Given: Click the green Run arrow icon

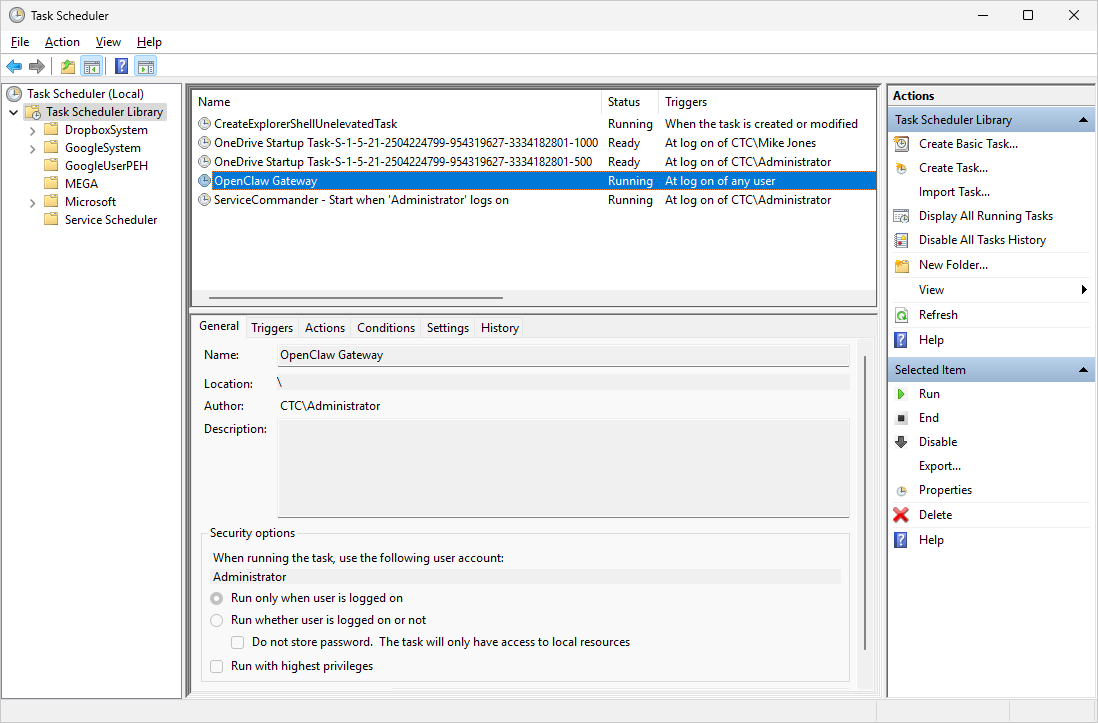Looking at the screenshot, I should coord(901,394).
